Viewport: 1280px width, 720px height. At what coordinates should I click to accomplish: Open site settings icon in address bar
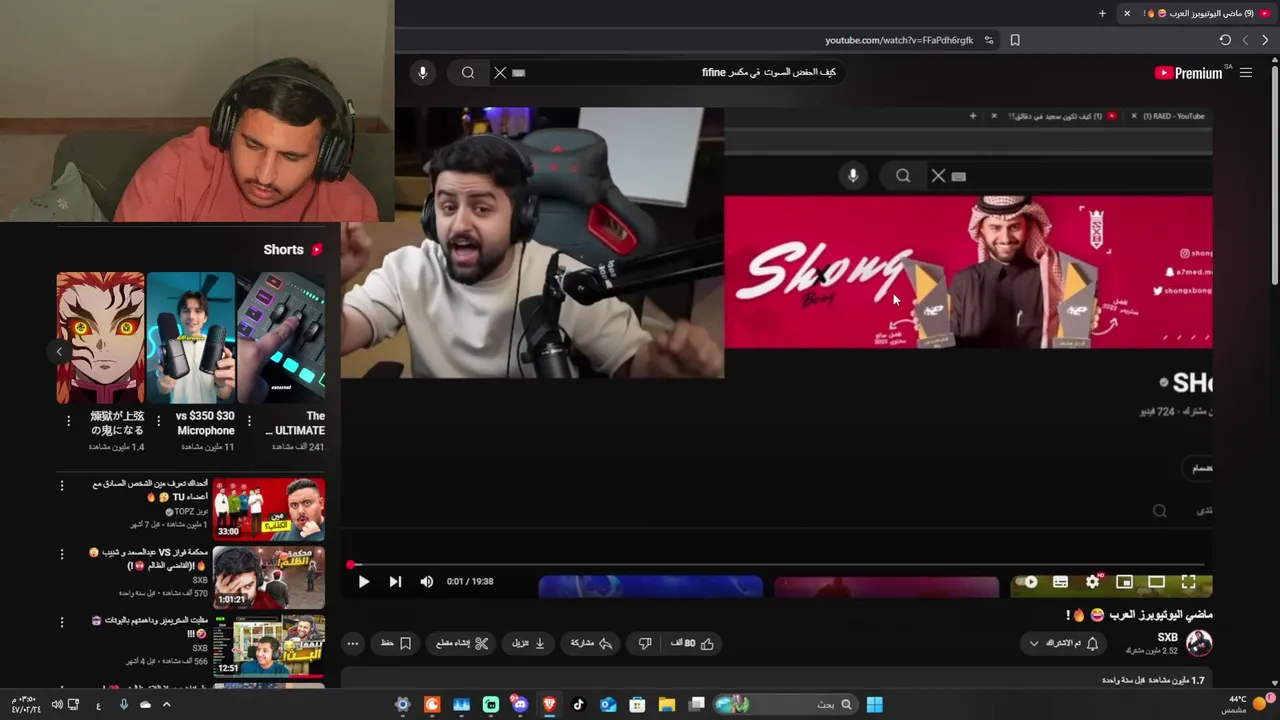click(989, 40)
